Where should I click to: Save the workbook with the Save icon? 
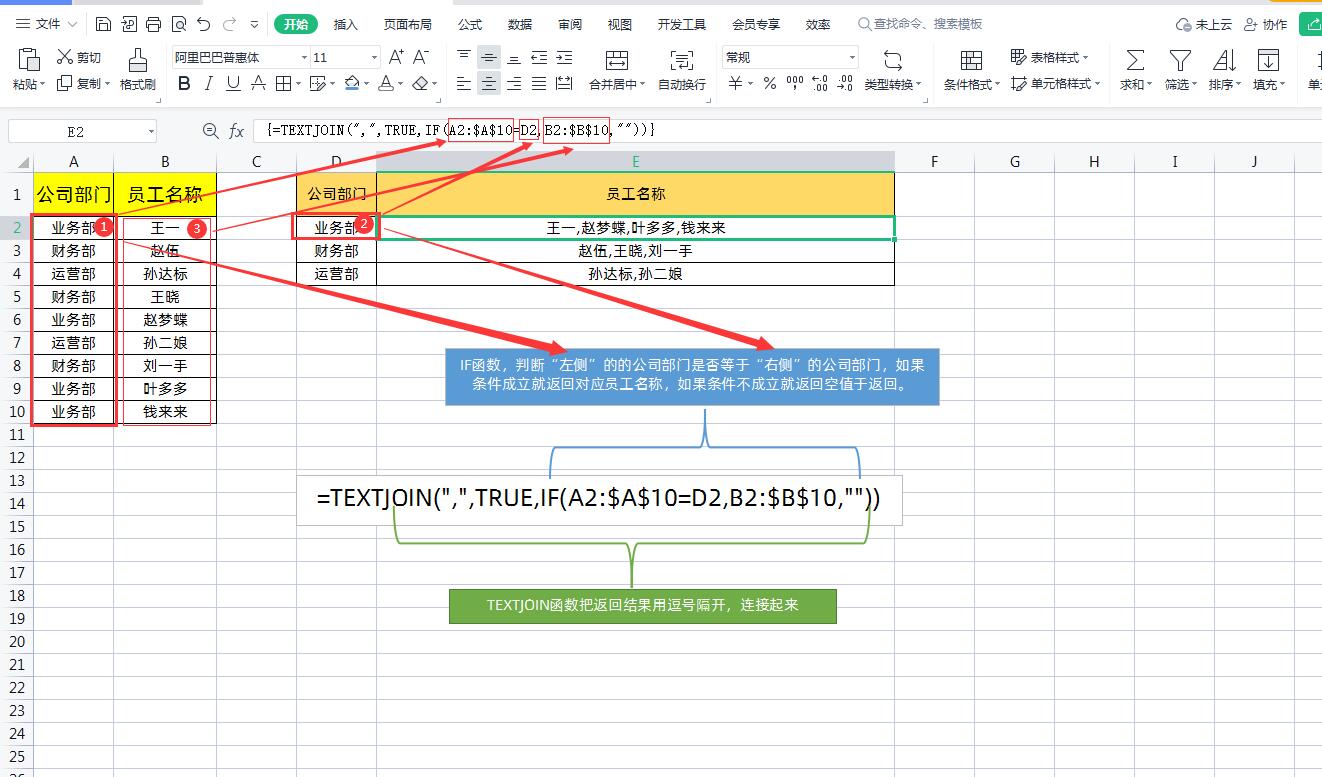(x=104, y=24)
